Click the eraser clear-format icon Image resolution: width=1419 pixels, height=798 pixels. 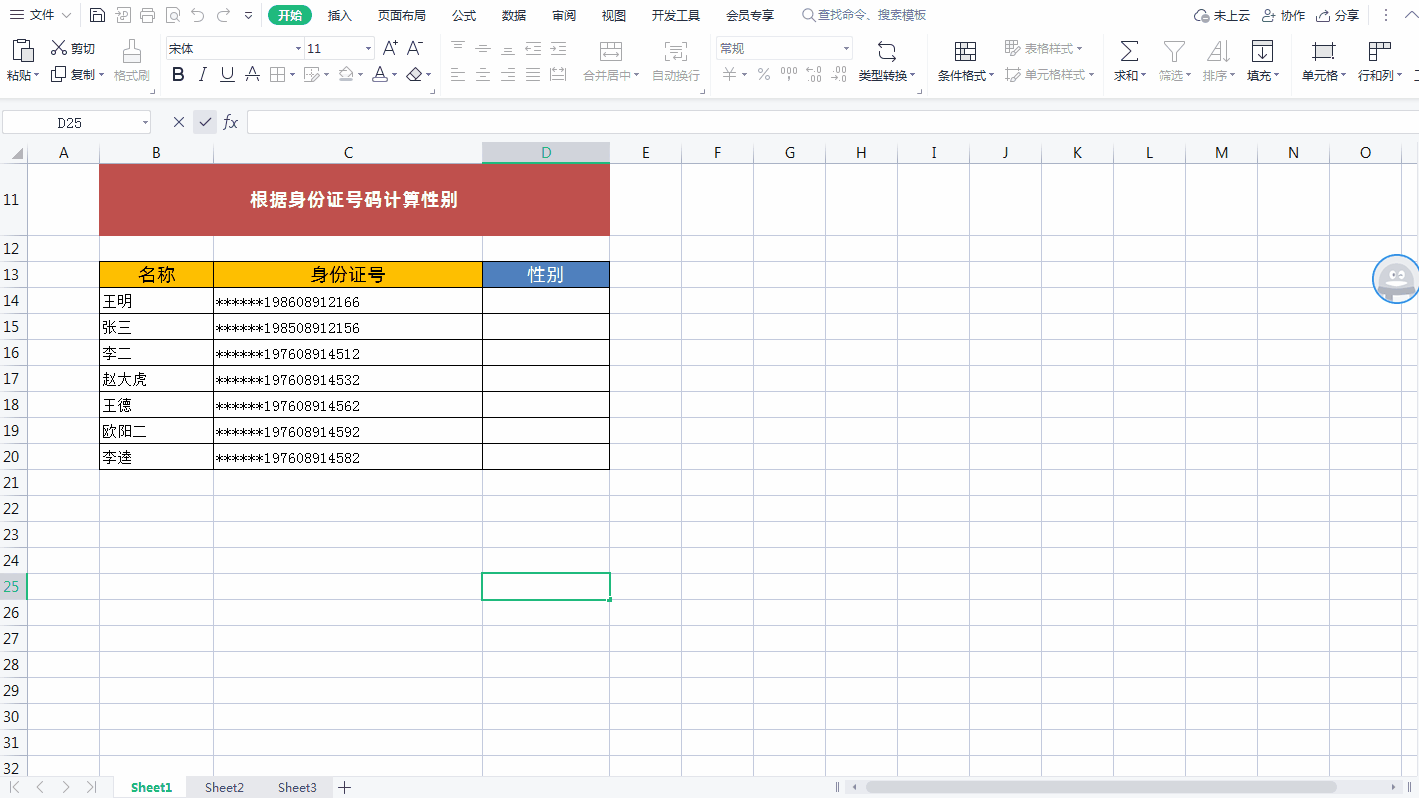pyautogui.click(x=415, y=74)
